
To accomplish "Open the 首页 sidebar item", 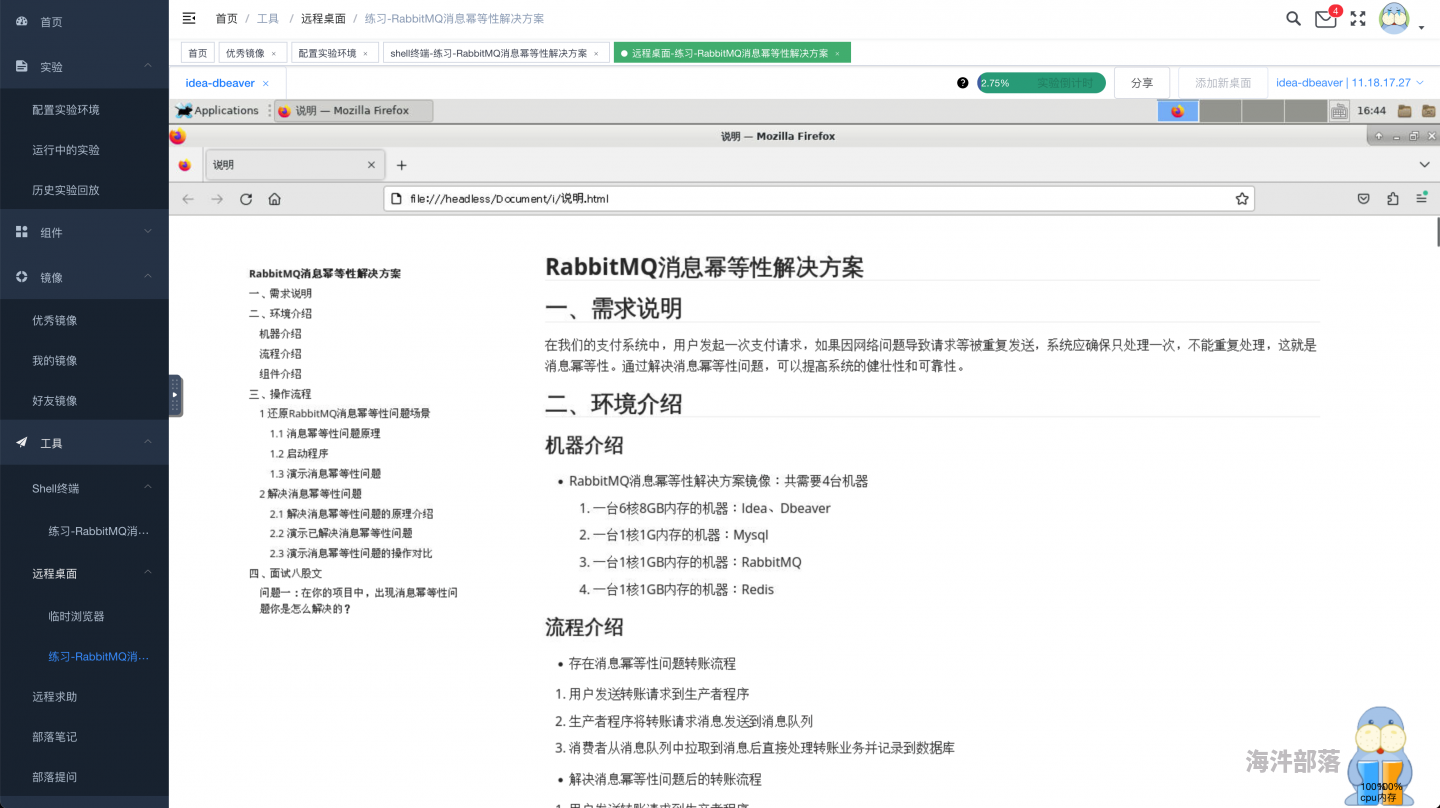I will (84, 22).
